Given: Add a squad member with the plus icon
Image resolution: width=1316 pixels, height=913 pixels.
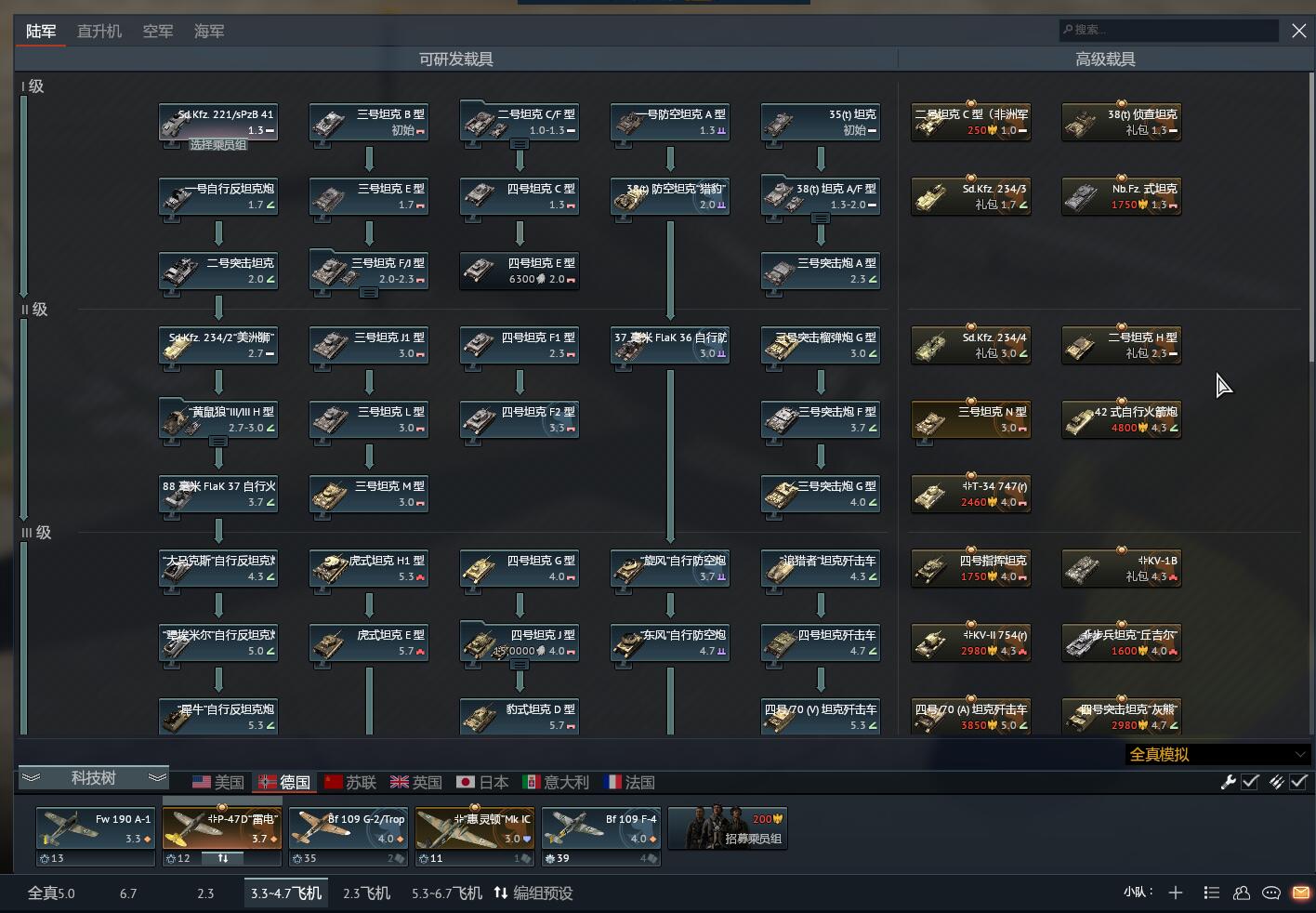Looking at the screenshot, I should click(x=1176, y=893).
